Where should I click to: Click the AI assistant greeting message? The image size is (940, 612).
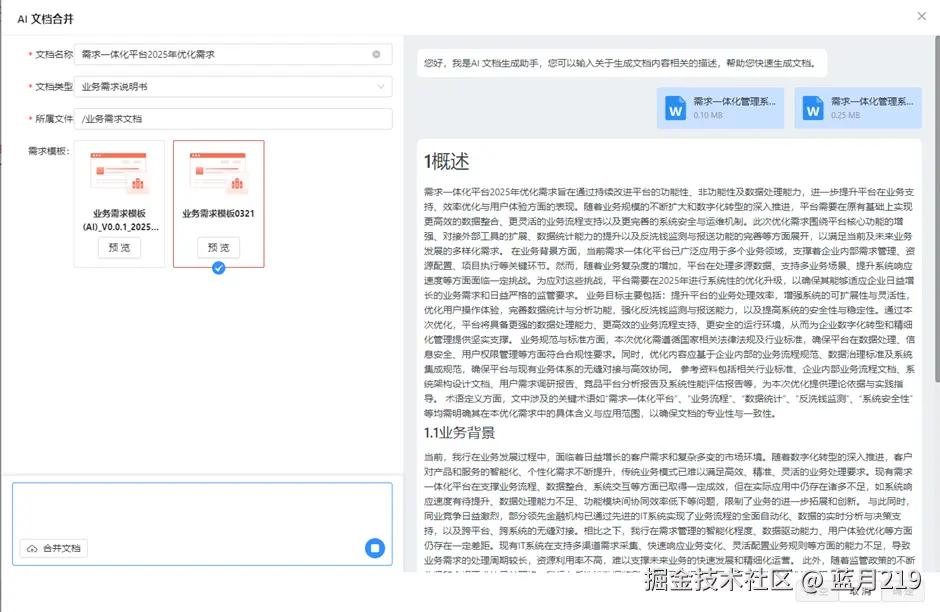[x=622, y=63]
